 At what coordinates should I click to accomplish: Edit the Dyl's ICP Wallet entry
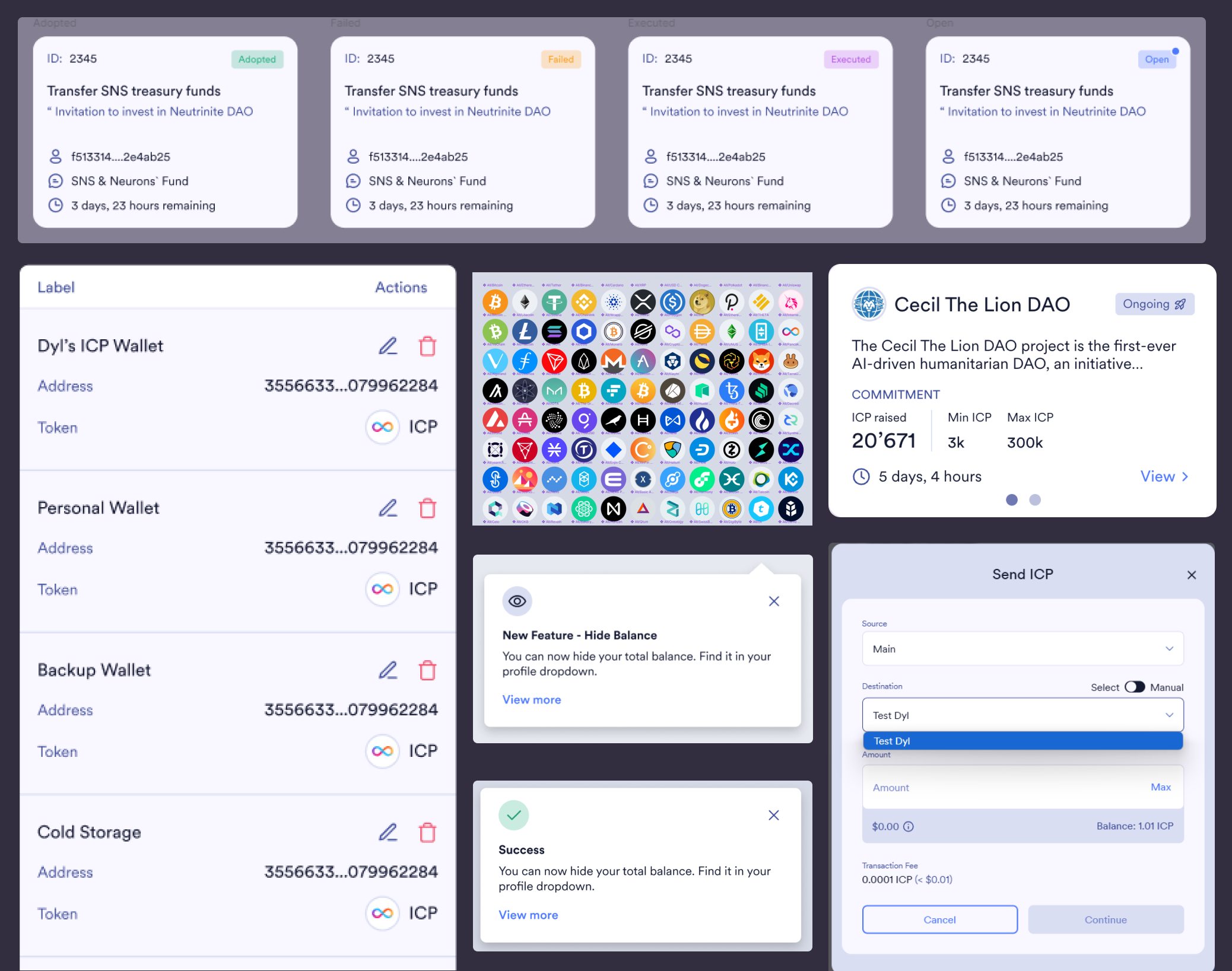tap(388, 346)
